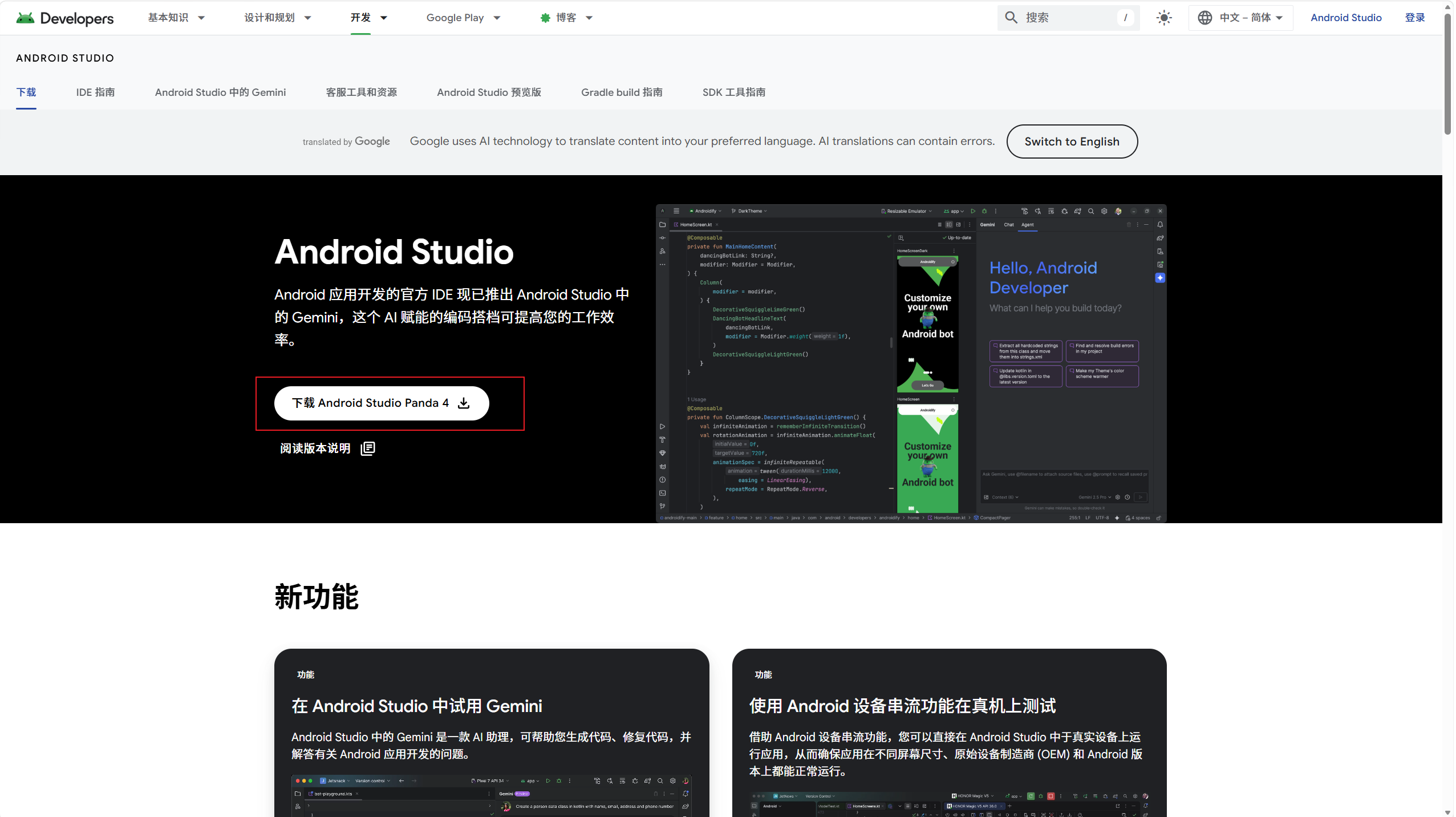Open the Android Studio 中的 Gemini tab
The width and height of the screenshot is (1456, 817).
220,92
